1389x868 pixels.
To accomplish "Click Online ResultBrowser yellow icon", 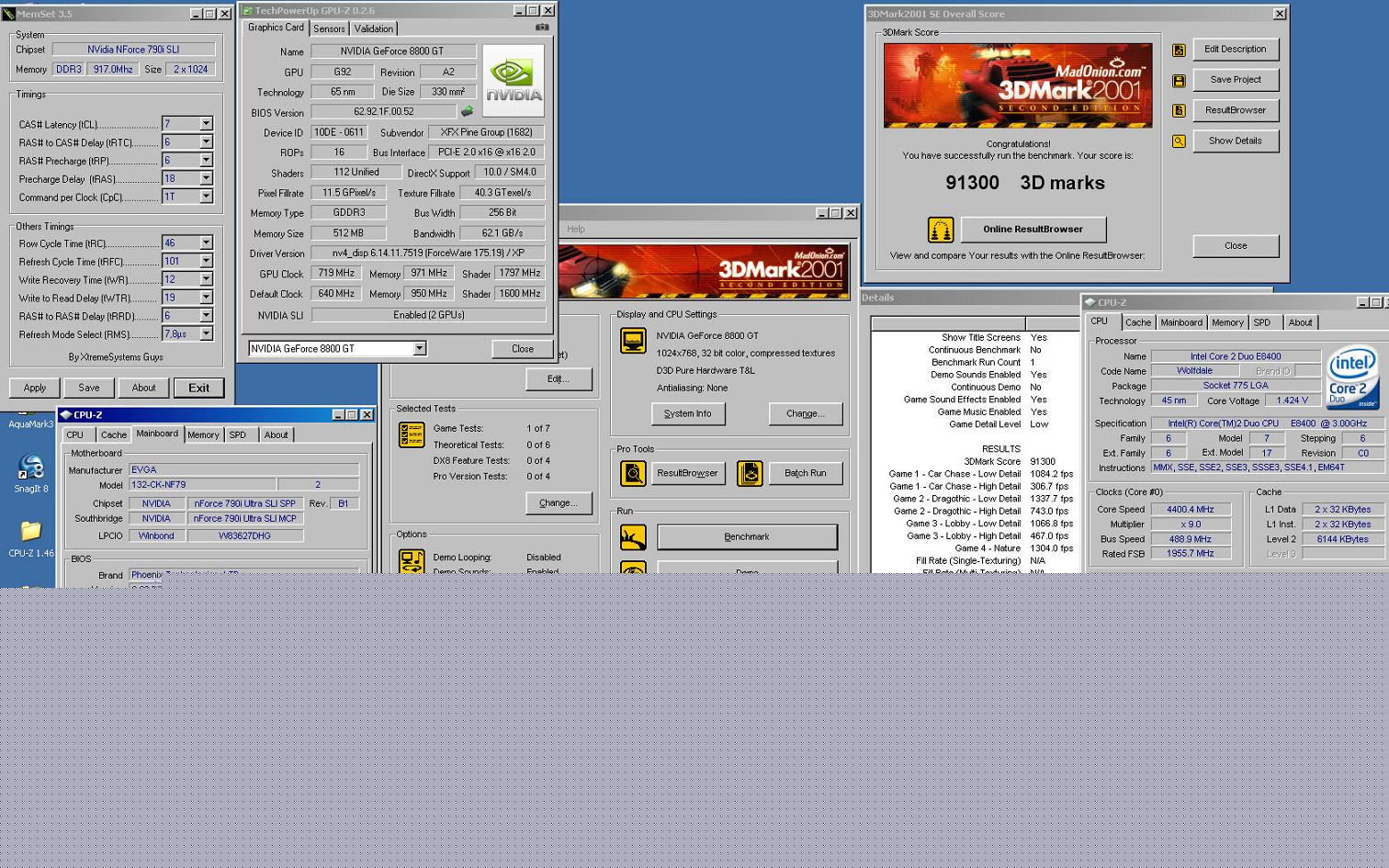I will (x=941, y=229).
